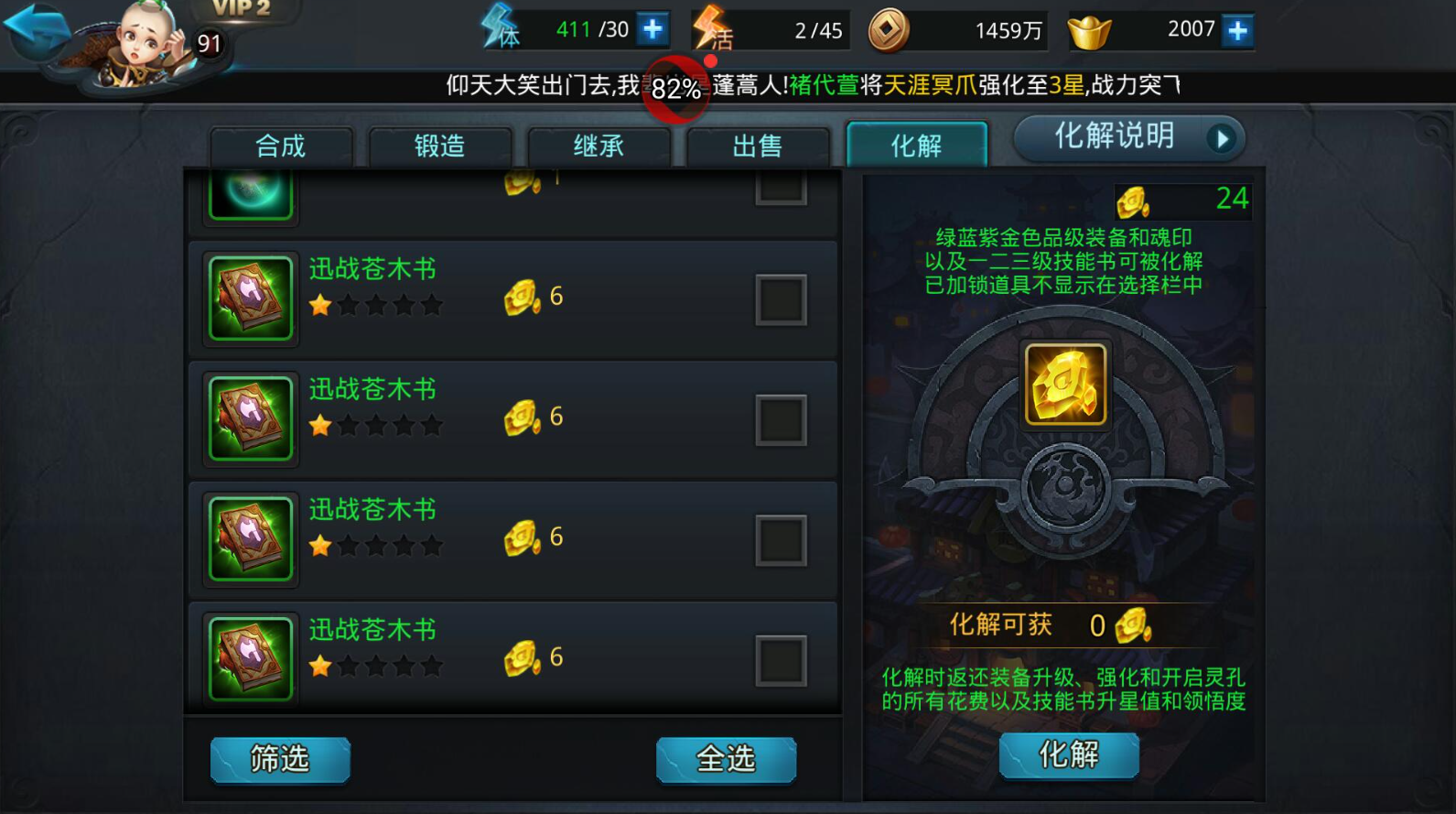The width and height of the screenshot is (1456, 814).
Task: Tap the copper coin currency icon
Action: coord(888,30)
